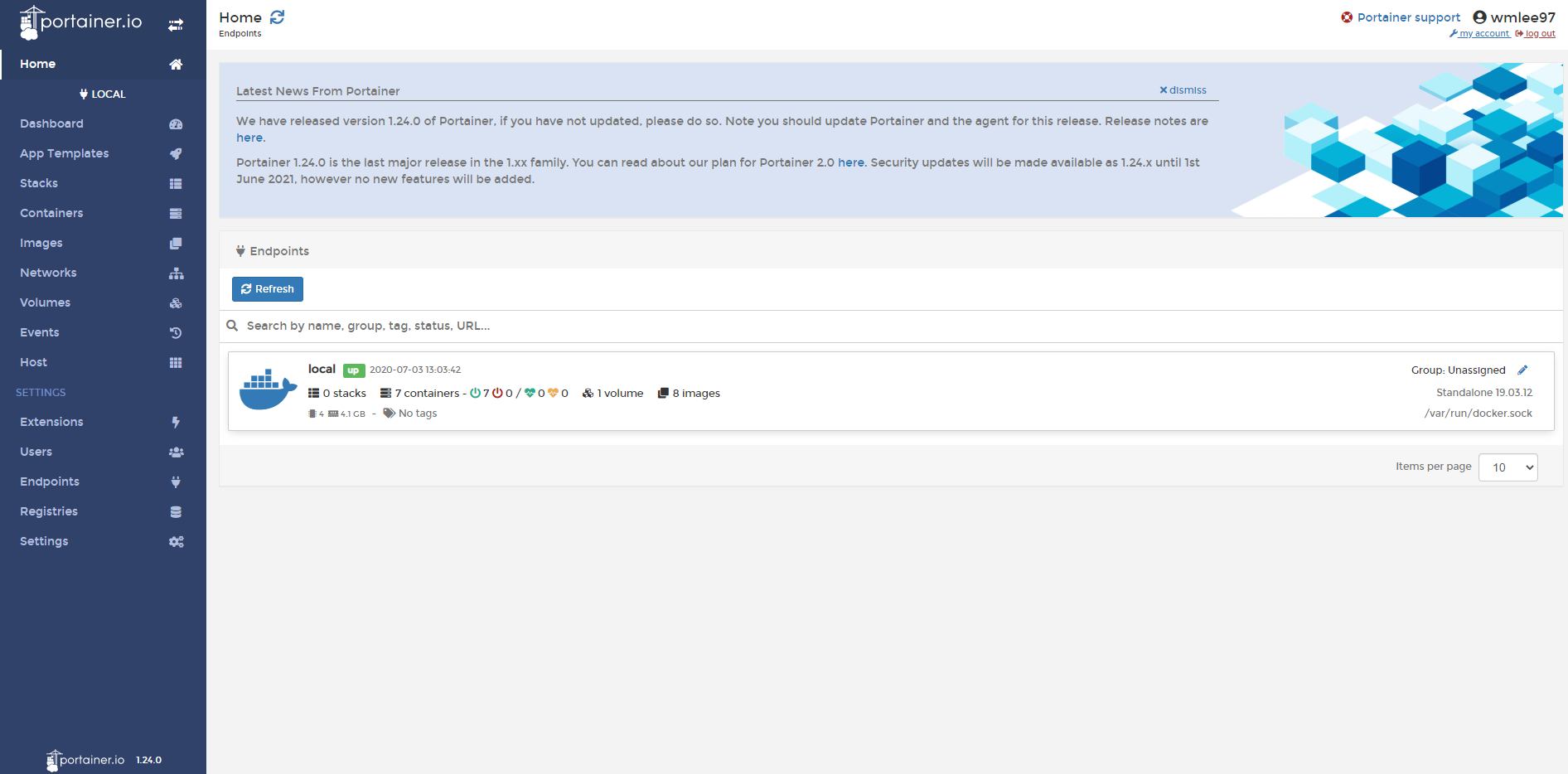
Task: Click 'Standalone 19.03.12' text
Action: pos(1484,393)
